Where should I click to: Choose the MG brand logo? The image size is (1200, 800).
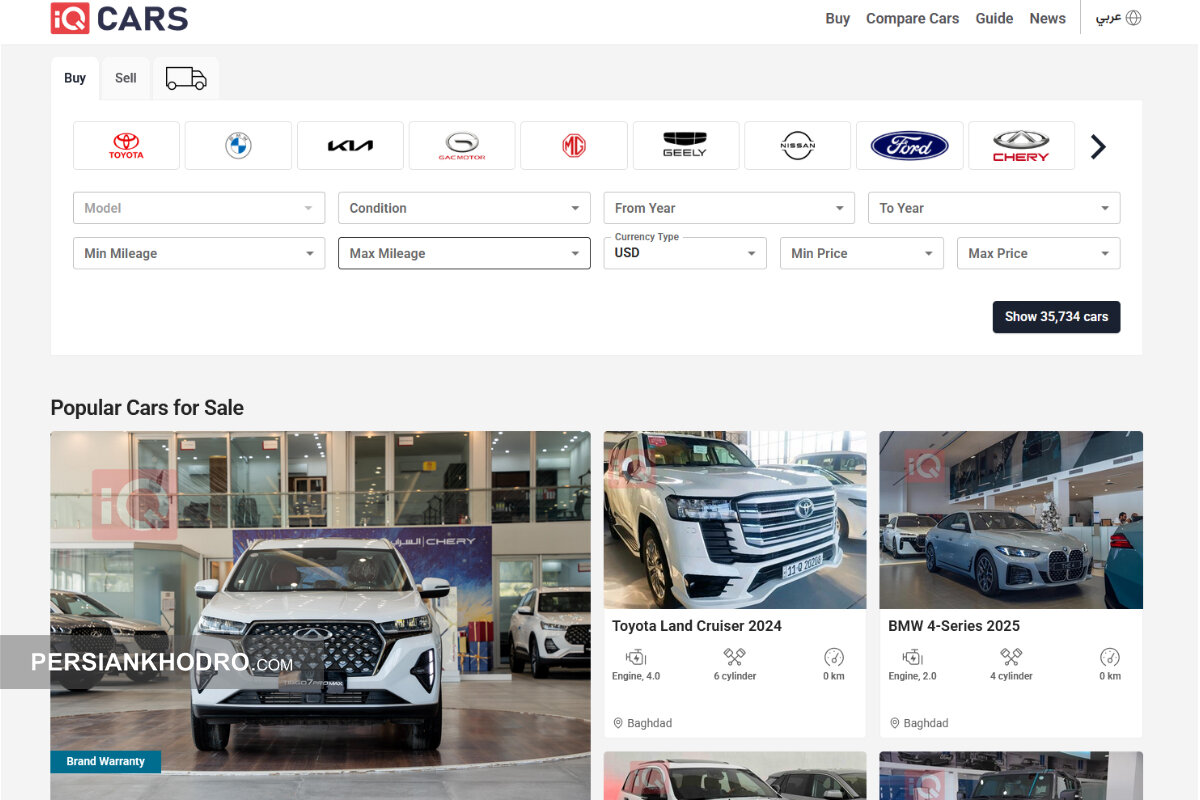[574, 146]
